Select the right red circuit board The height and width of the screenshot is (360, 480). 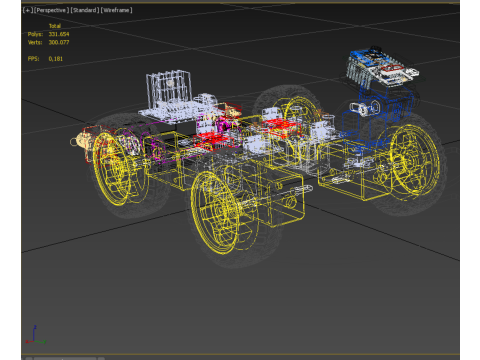point(282,127)
